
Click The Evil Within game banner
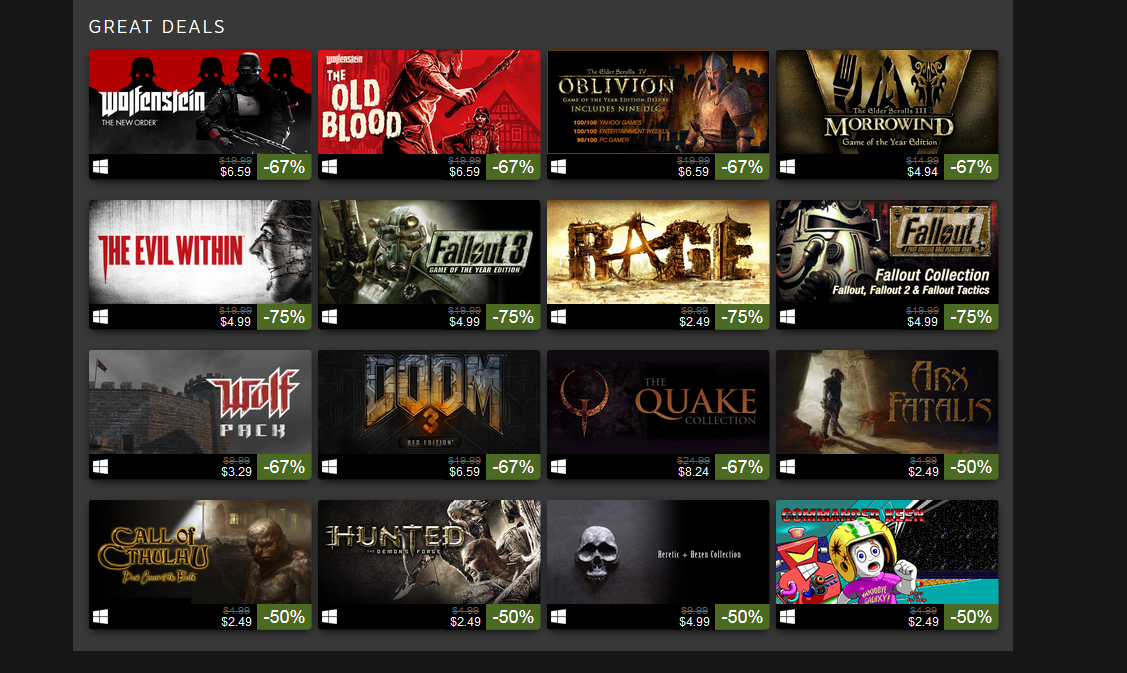point(200,252)
